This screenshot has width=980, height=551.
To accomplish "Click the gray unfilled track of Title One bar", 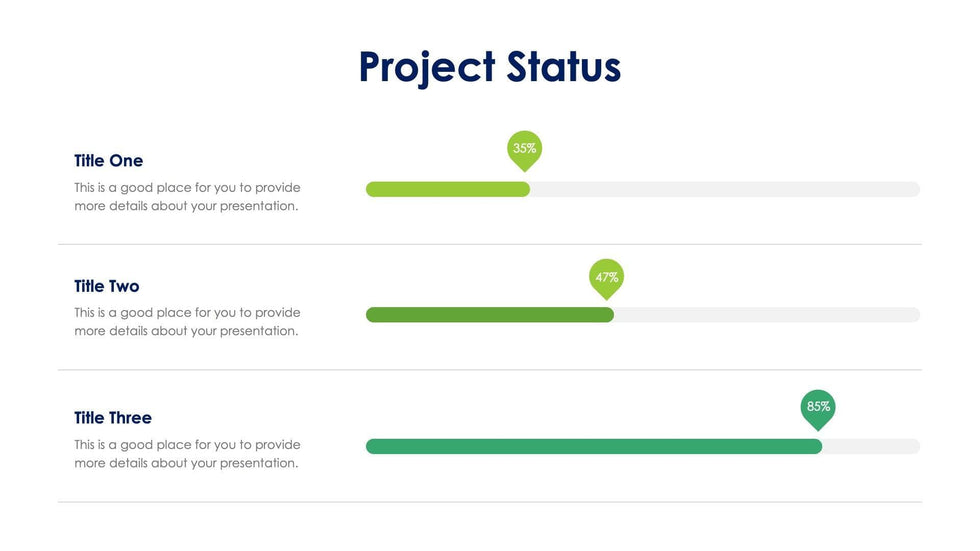I will [724, 189].
